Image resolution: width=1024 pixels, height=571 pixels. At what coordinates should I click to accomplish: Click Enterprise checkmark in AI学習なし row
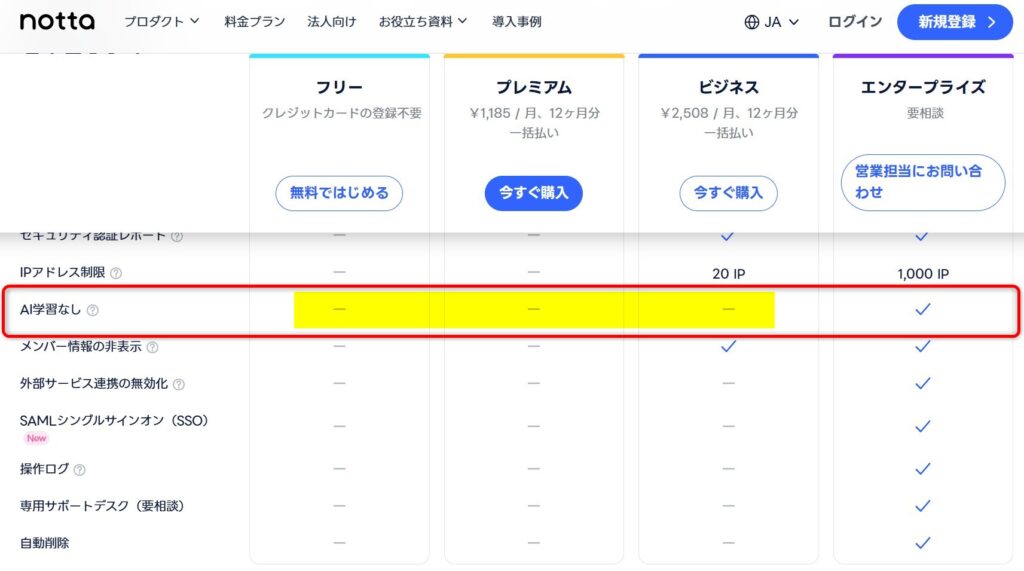923,309
